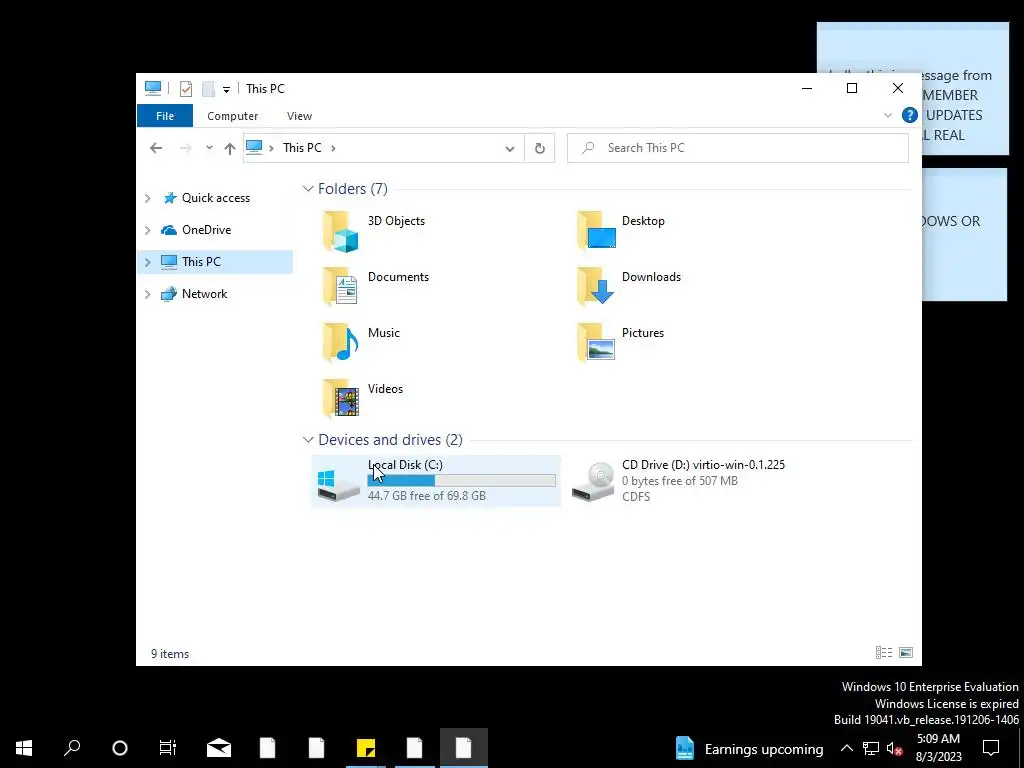Expand the Network tree node

pyautogui.click(x=148, y=294)
